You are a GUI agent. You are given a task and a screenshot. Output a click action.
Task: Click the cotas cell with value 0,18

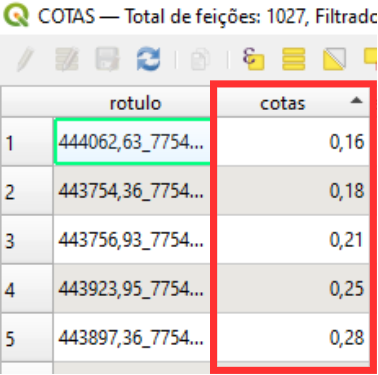pyautogui.click(x=293, y=191)
